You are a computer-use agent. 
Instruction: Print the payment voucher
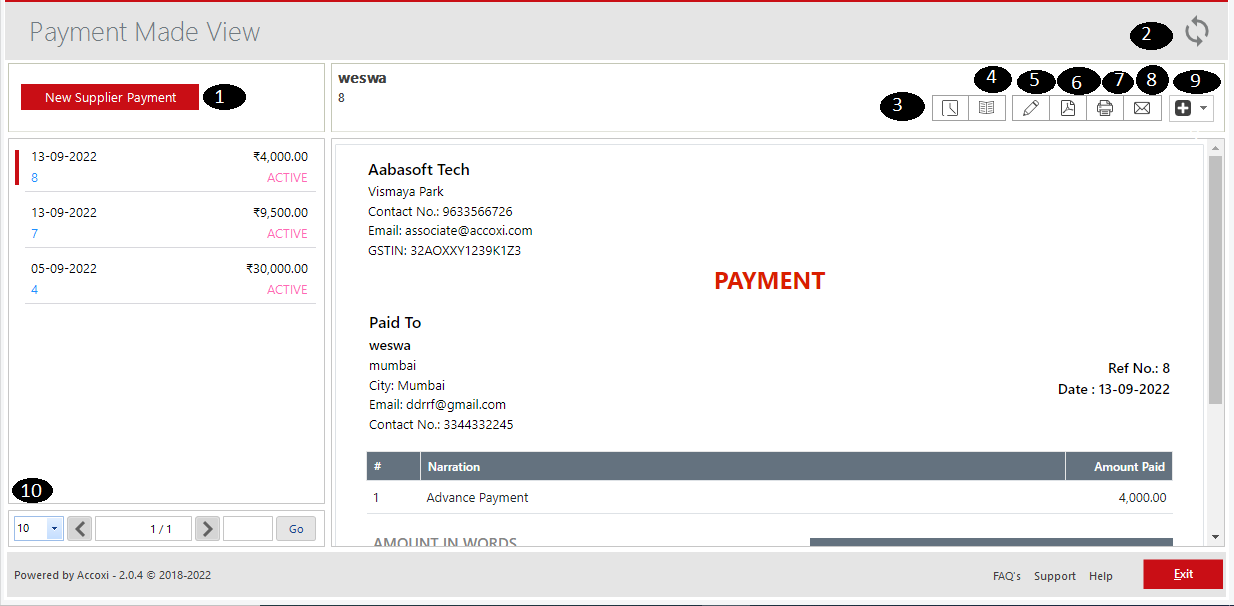pos(1105,108)
